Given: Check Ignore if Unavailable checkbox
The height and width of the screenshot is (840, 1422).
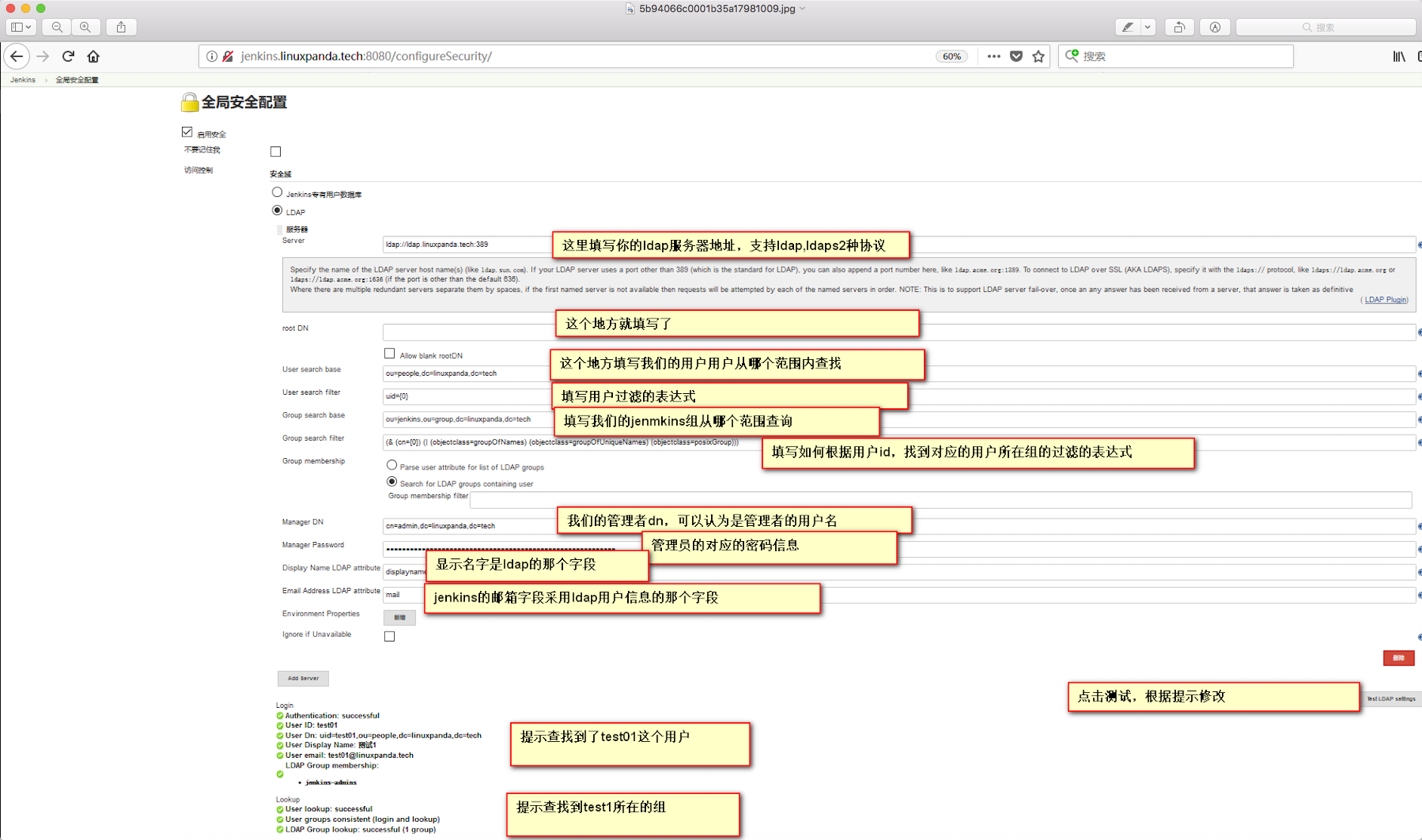Looking at the screenshot, I should (x=389, y=636).
